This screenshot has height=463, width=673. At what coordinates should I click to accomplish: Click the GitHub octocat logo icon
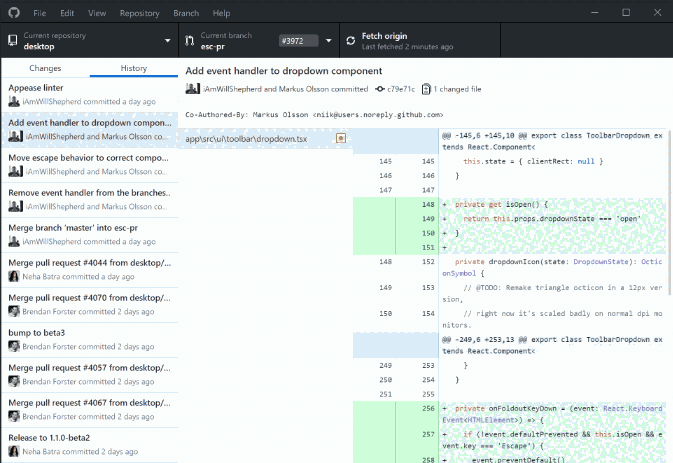pyautogui.click(x=14, y=12)
